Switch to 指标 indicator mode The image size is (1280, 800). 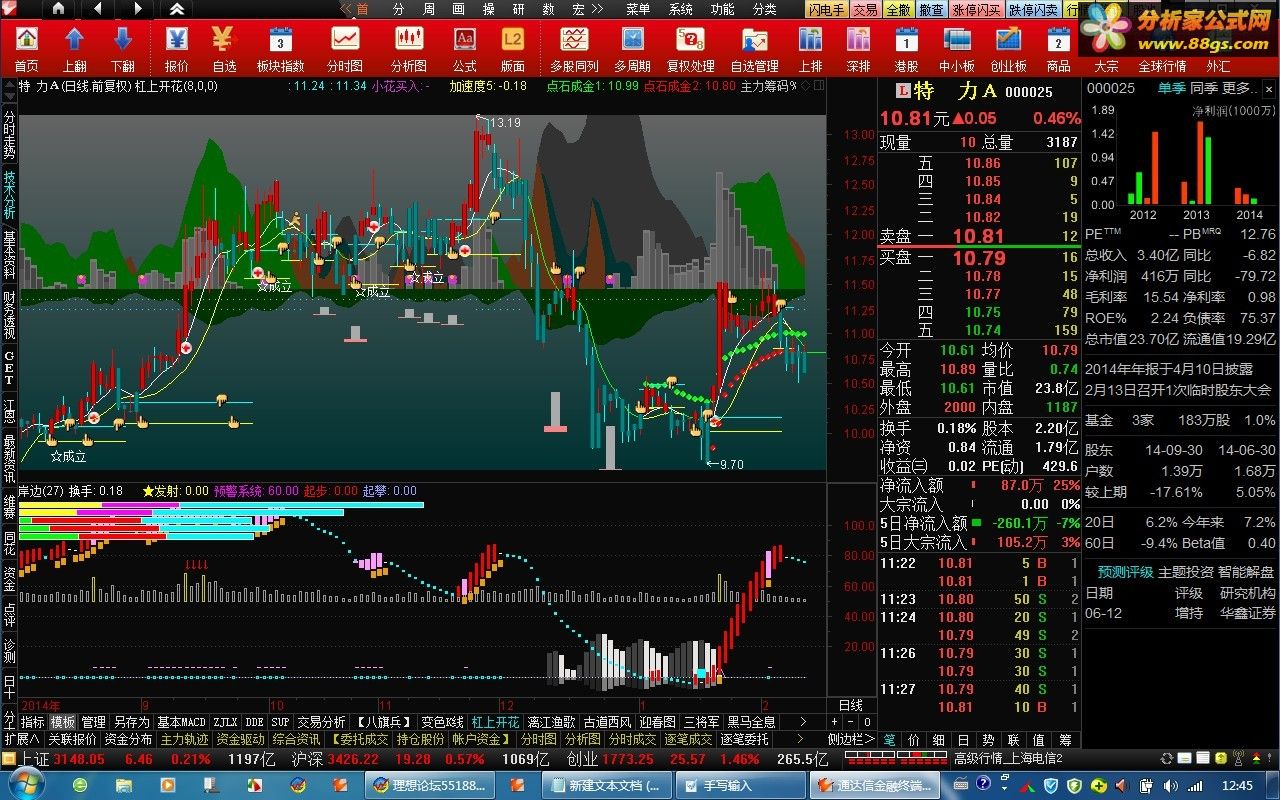pos(33,721)
